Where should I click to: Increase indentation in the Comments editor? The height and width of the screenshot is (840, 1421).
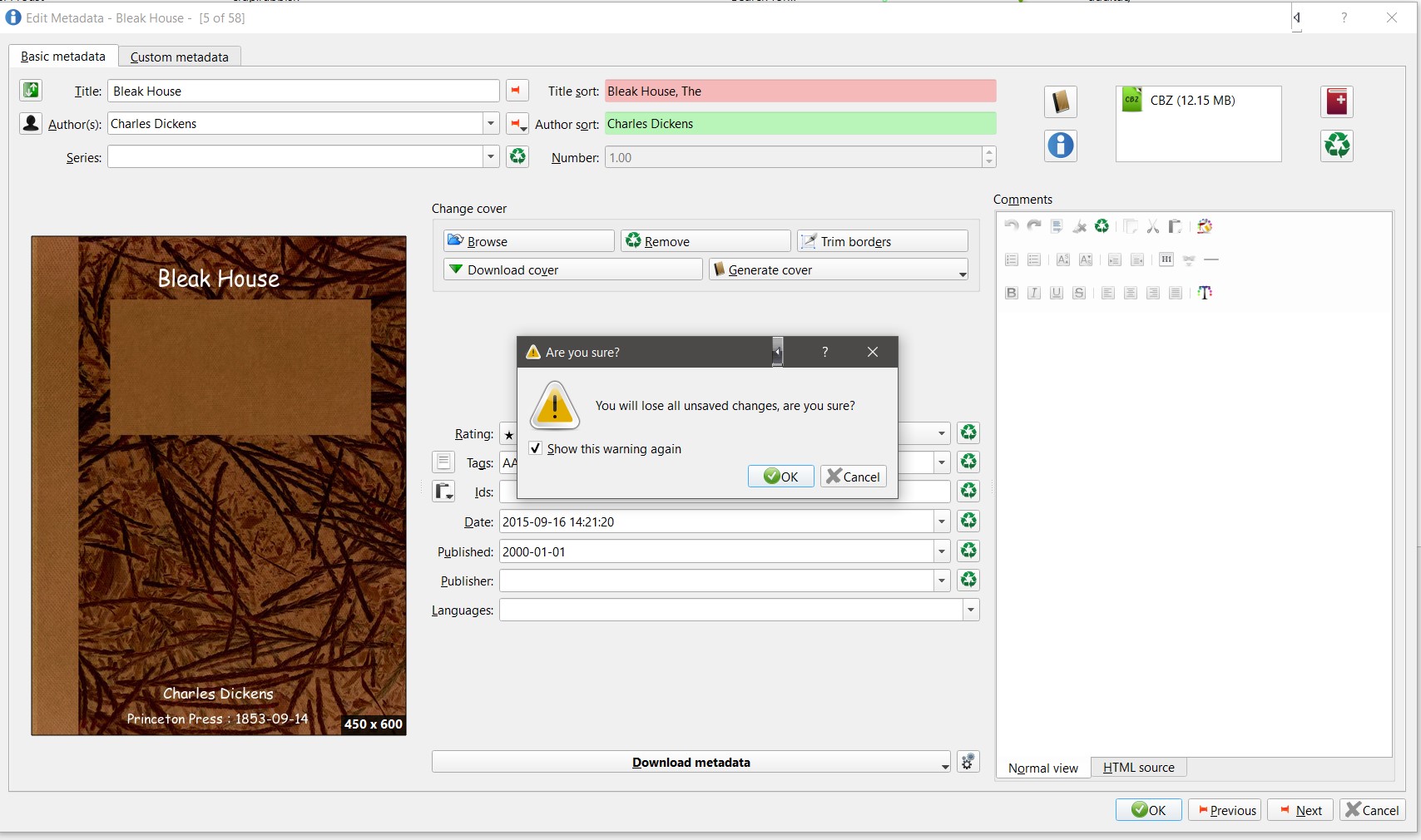point(1114,259)
